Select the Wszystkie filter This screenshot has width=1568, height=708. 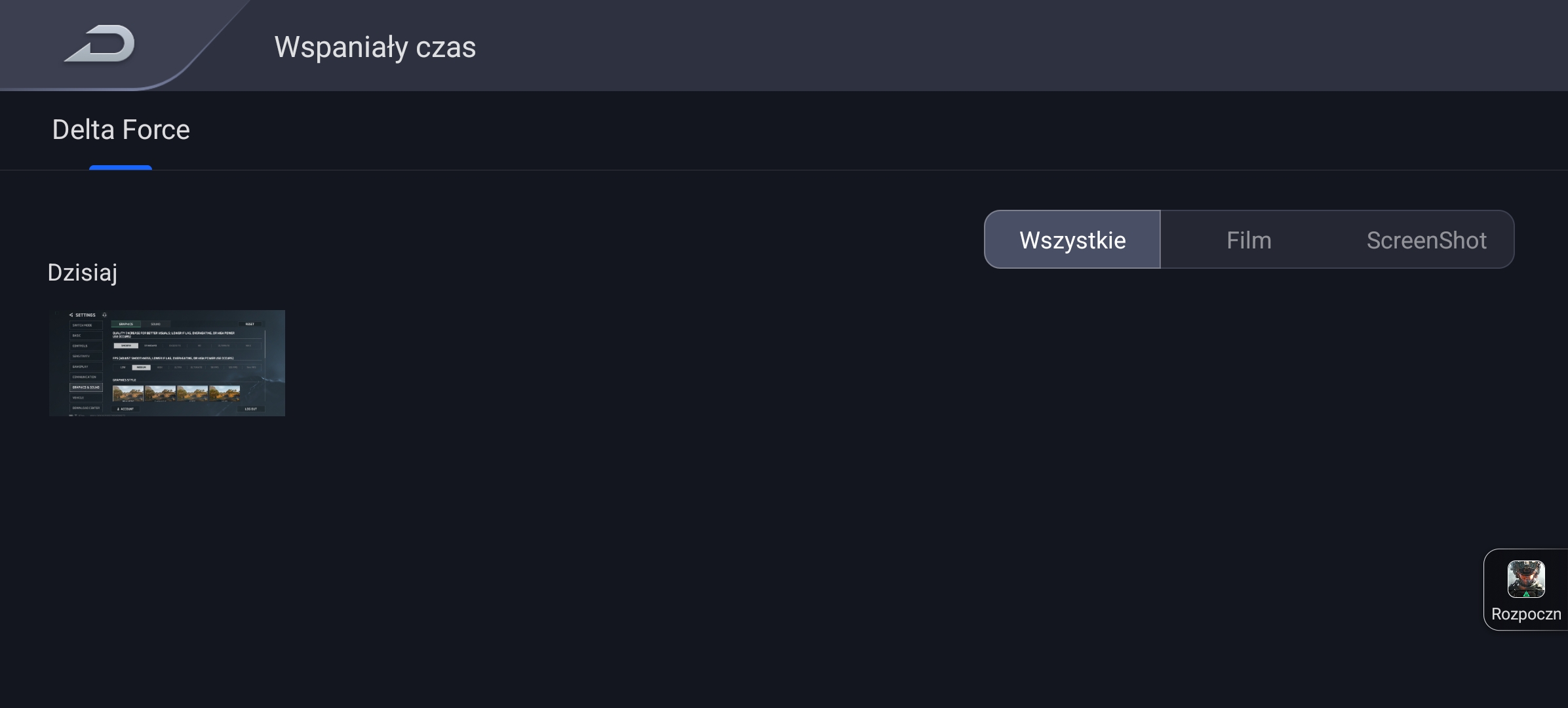(1072, 239)
